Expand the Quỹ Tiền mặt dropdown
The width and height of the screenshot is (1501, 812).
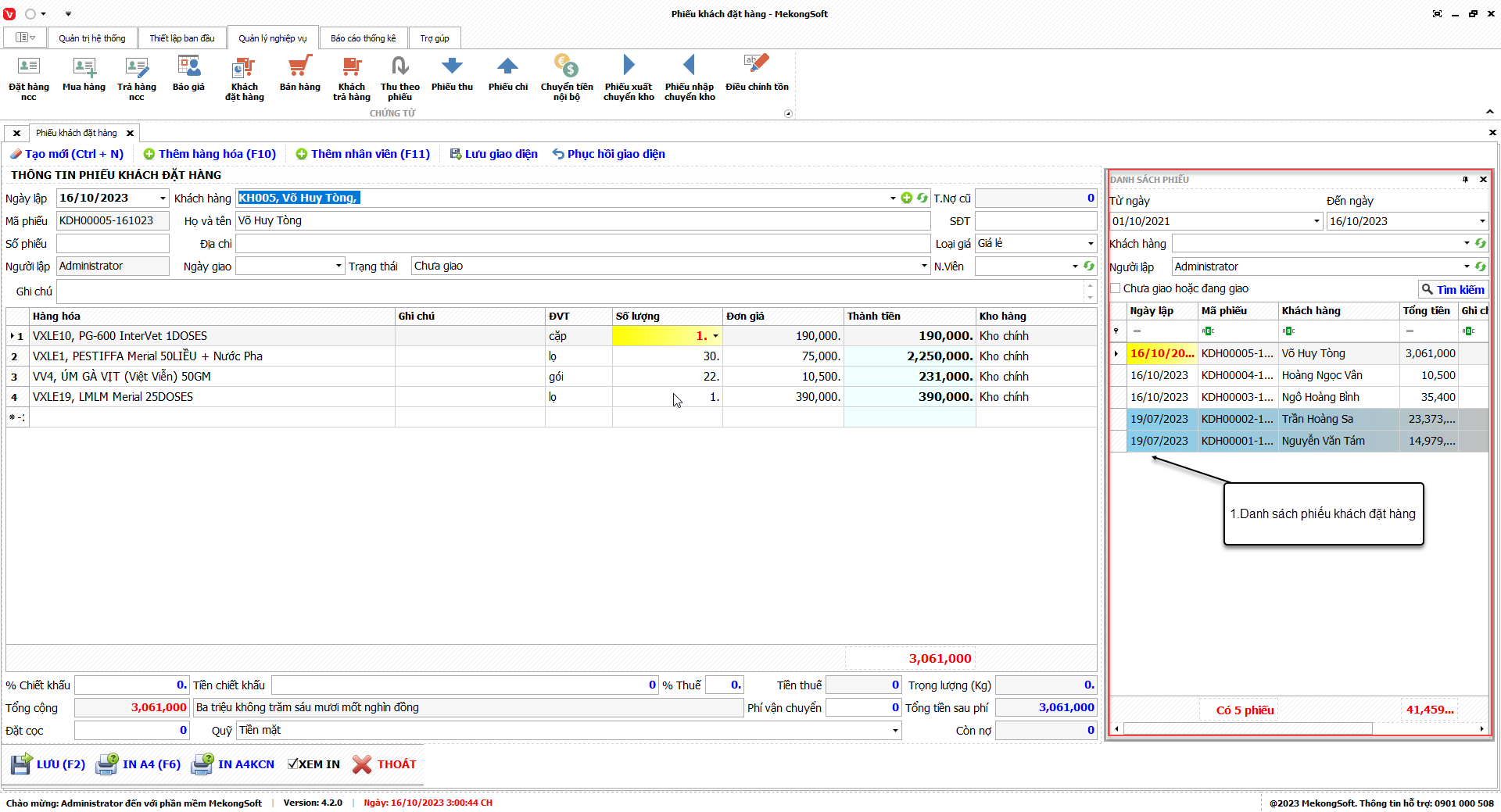click(x=895, y=731)
